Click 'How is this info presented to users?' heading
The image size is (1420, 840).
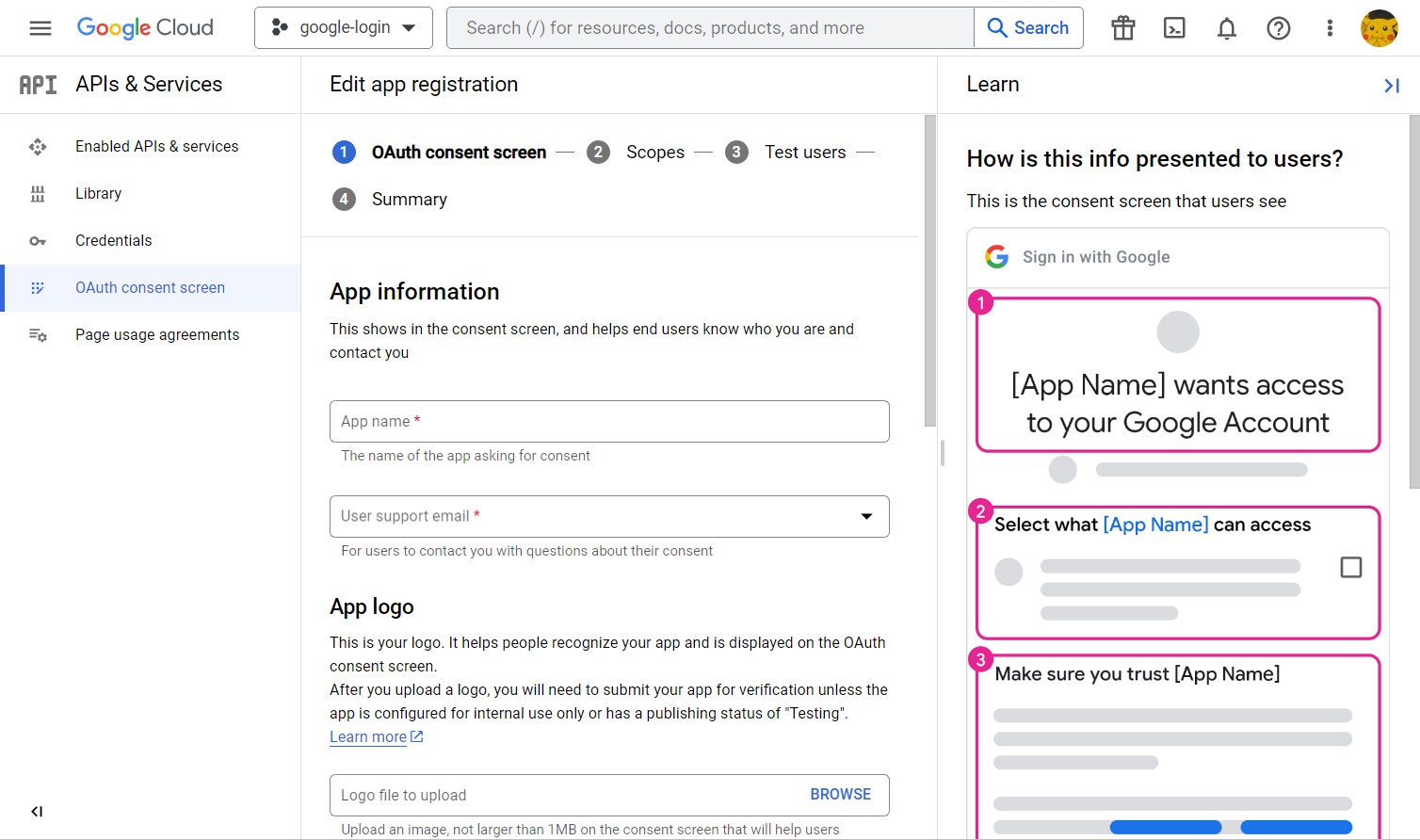(1154, 159)
